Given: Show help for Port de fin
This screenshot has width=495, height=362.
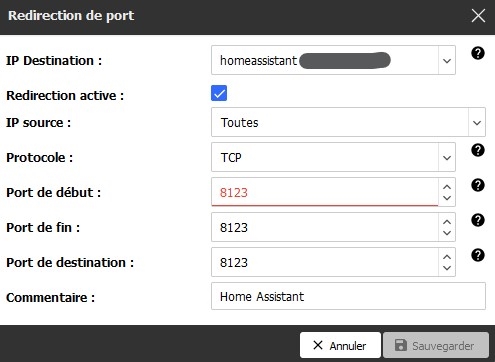Looking at the screenshot, I should tap(478, 220).
